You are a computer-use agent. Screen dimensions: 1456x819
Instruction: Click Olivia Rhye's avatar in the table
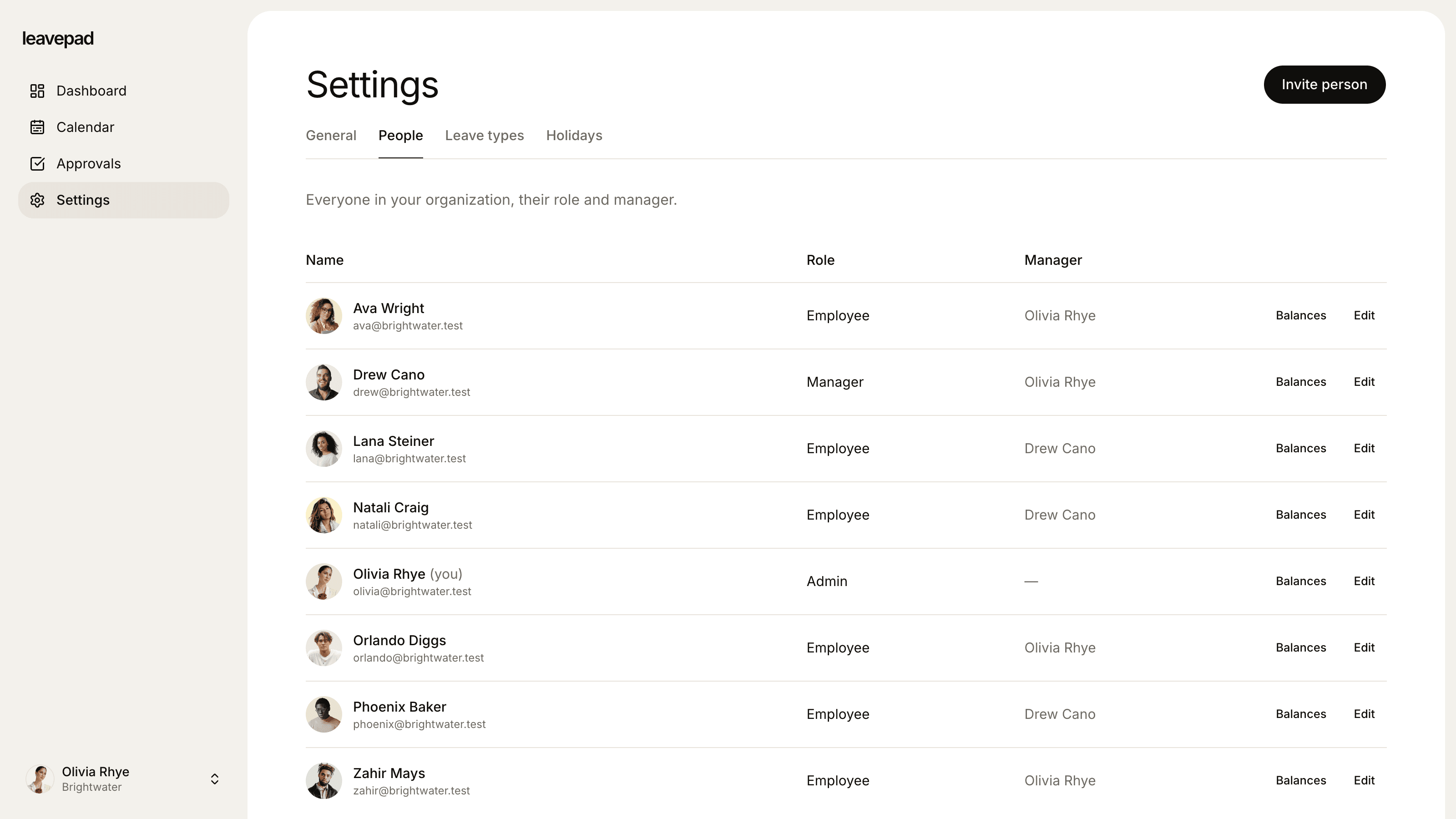[324, 581]
